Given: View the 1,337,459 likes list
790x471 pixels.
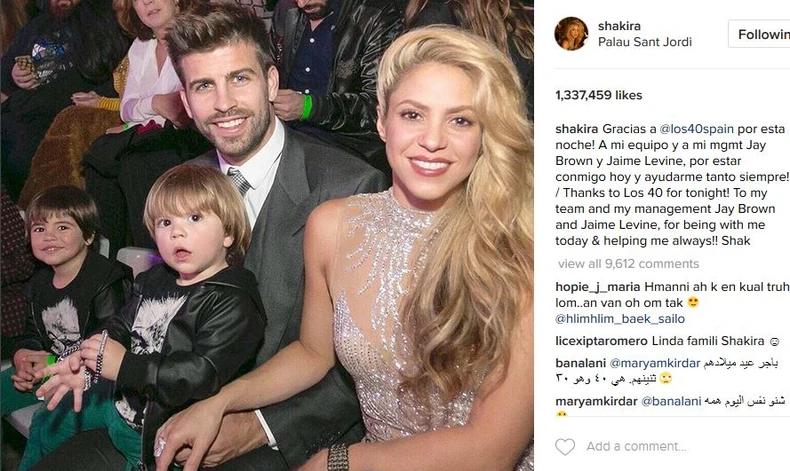Looking at the screenshot, I should tap(599, 95).
